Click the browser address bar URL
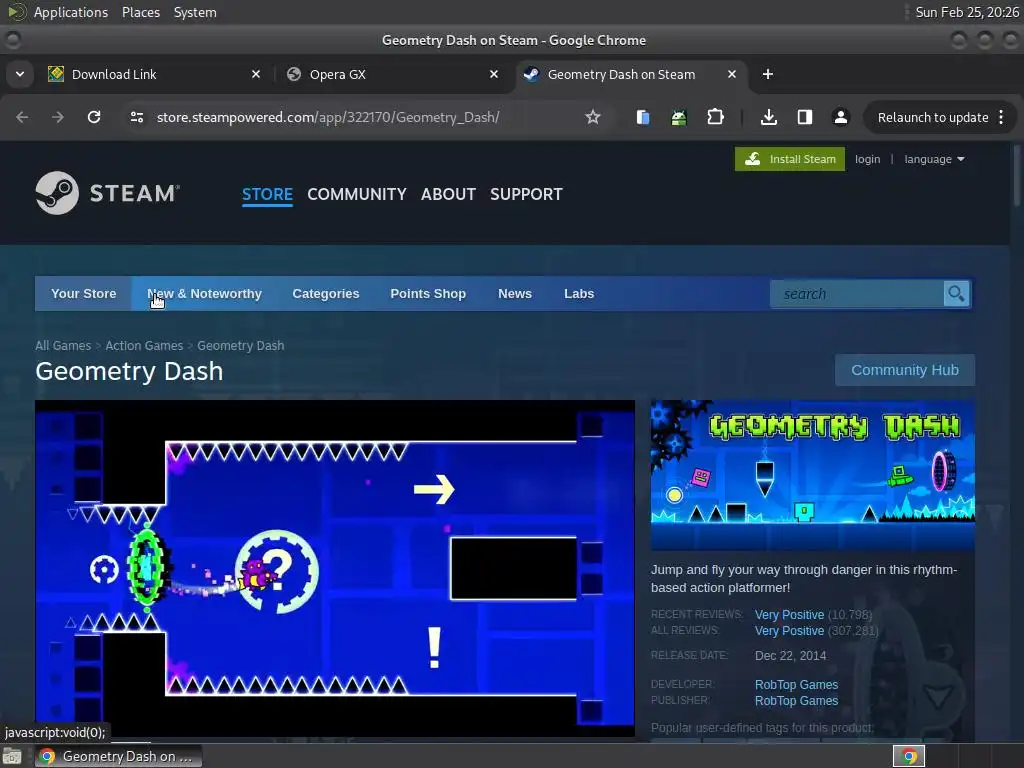The image size is (1024, 768). tap(328, 117)
